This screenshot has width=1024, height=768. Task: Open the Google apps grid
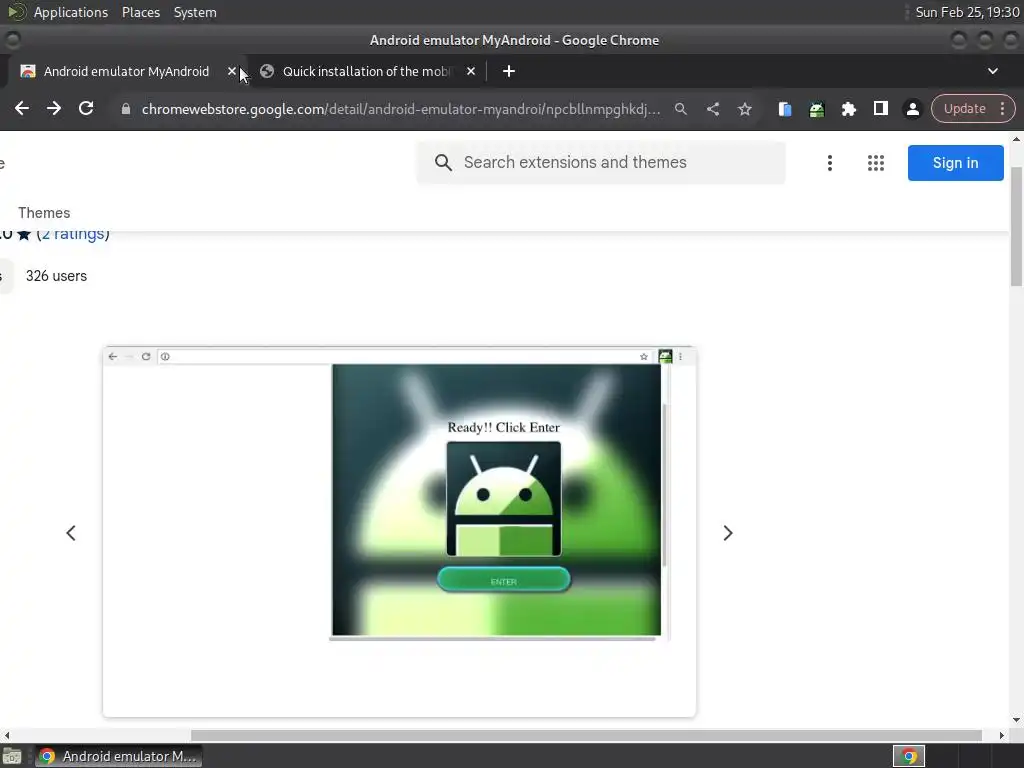pos(876,163)
